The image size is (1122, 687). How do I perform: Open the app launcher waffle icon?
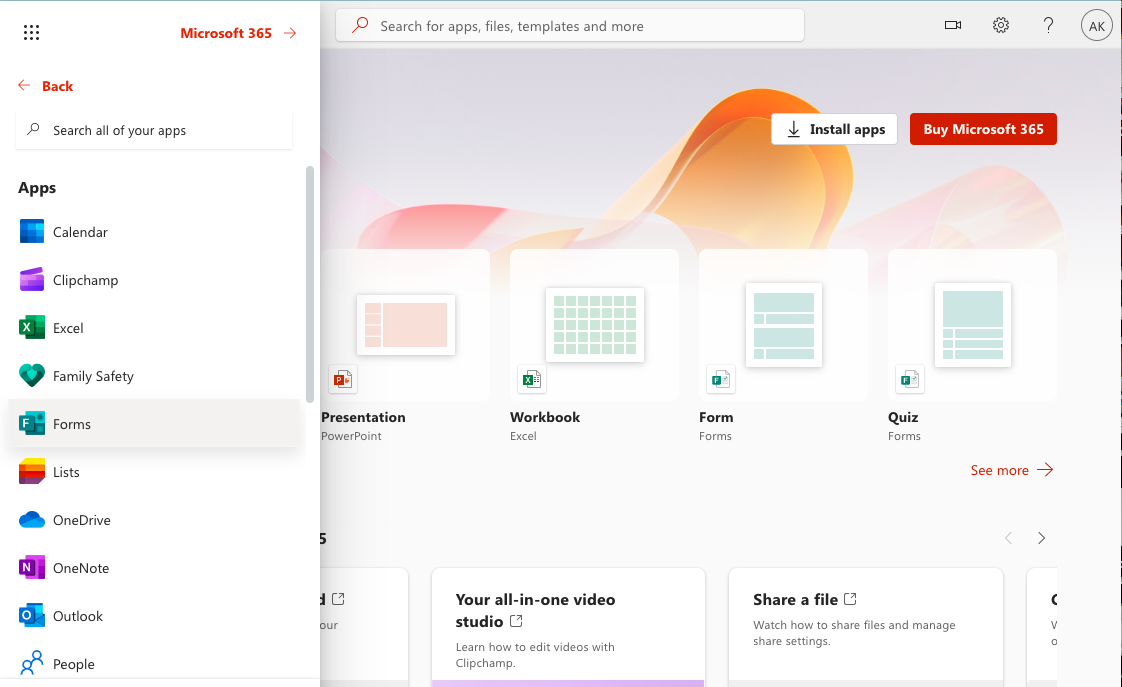coord(31,32)
